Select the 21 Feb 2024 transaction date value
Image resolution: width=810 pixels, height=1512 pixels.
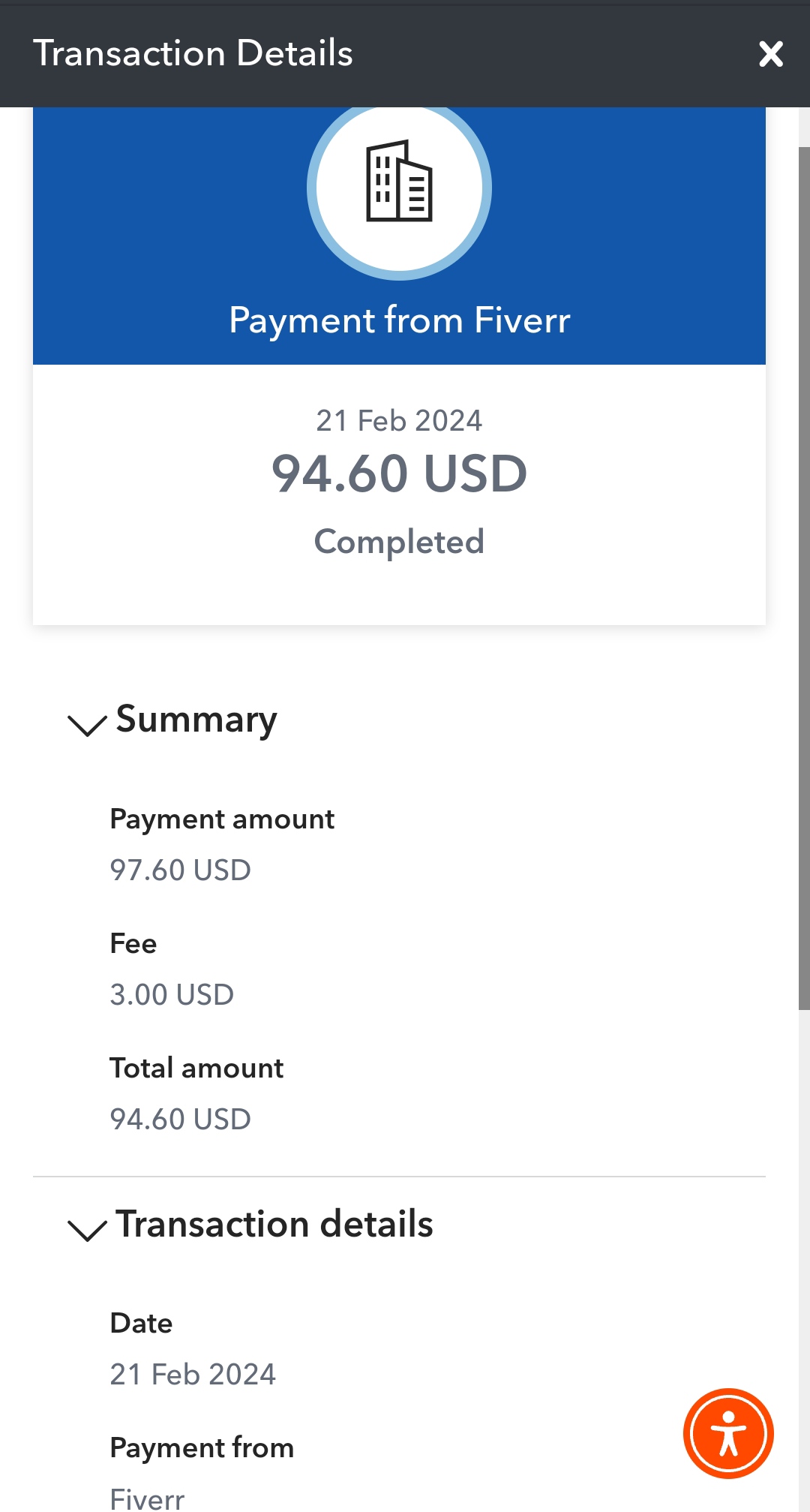pos(193,1375)
